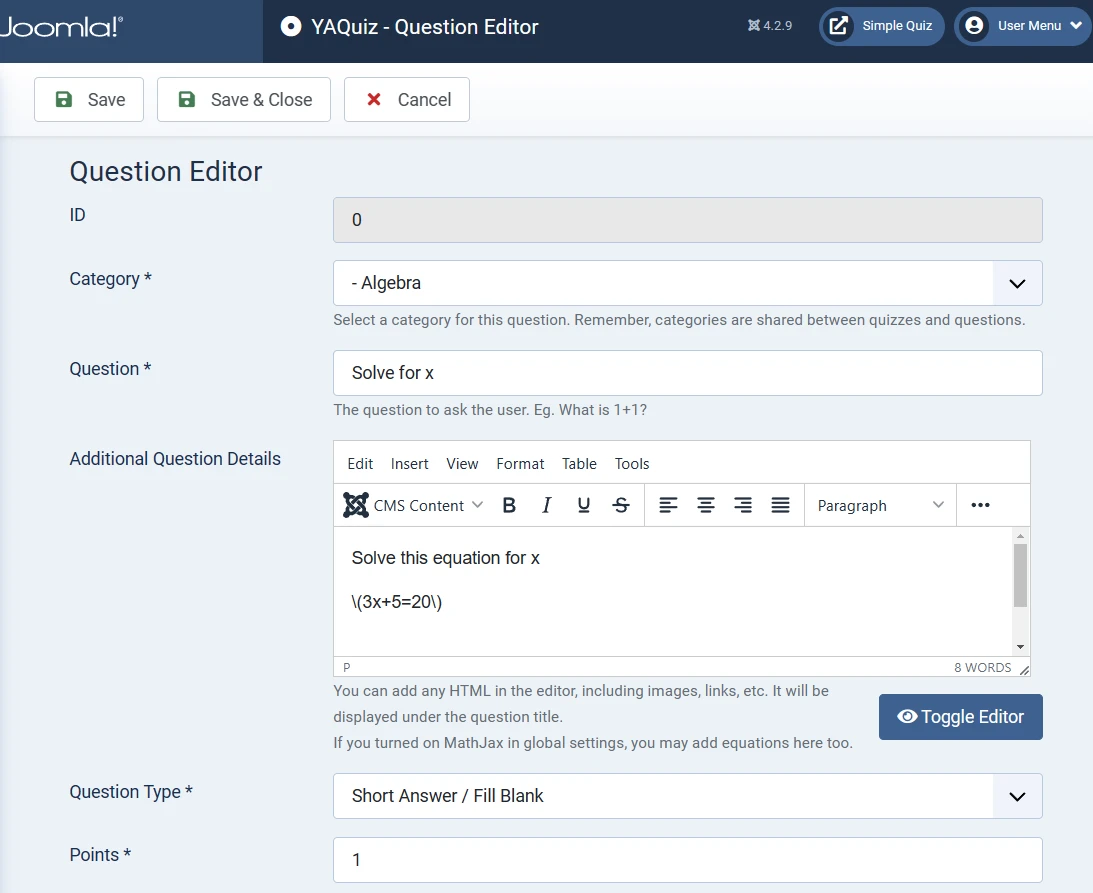The image size is (1093, 893).
Task: Click the Underline icon
Action: point(584,506)
